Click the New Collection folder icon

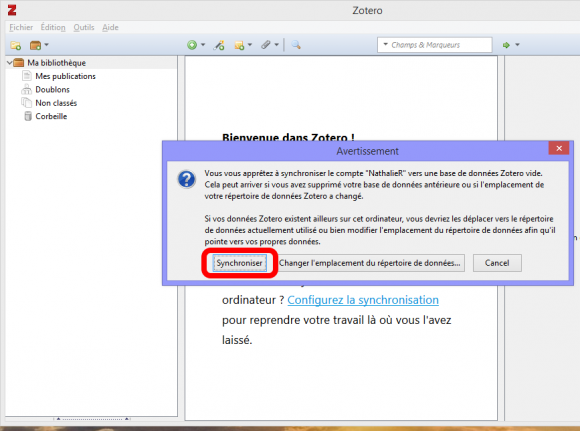click(16, 46)
